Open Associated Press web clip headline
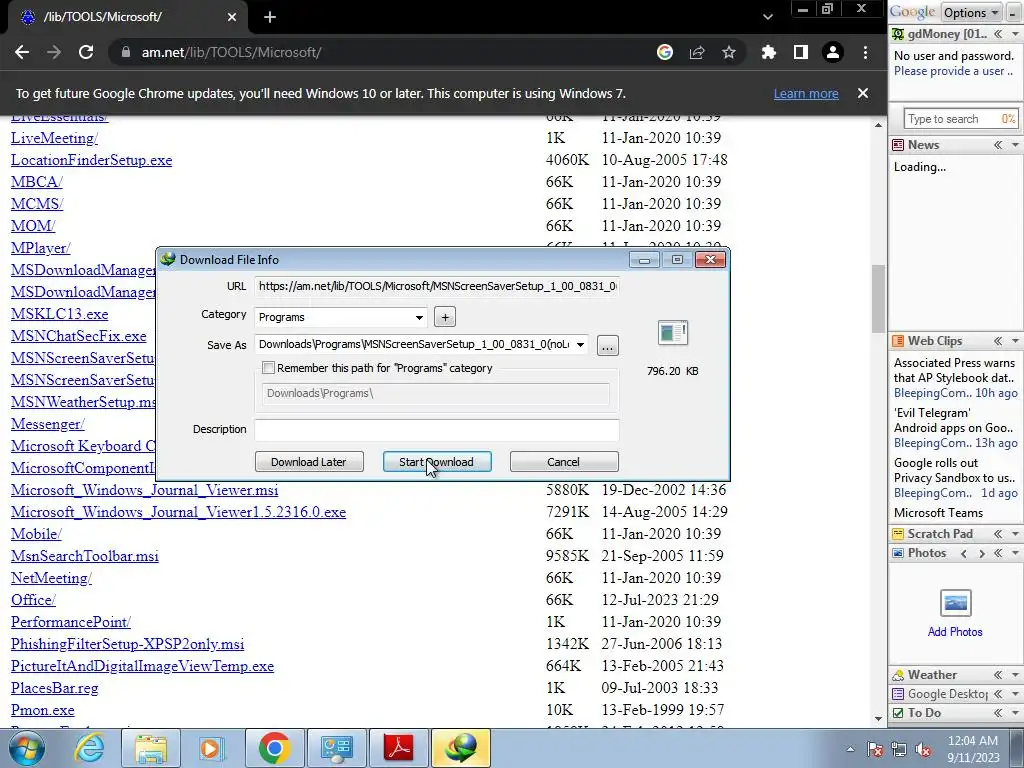1024x768 pixels. (x=954, y=370)
